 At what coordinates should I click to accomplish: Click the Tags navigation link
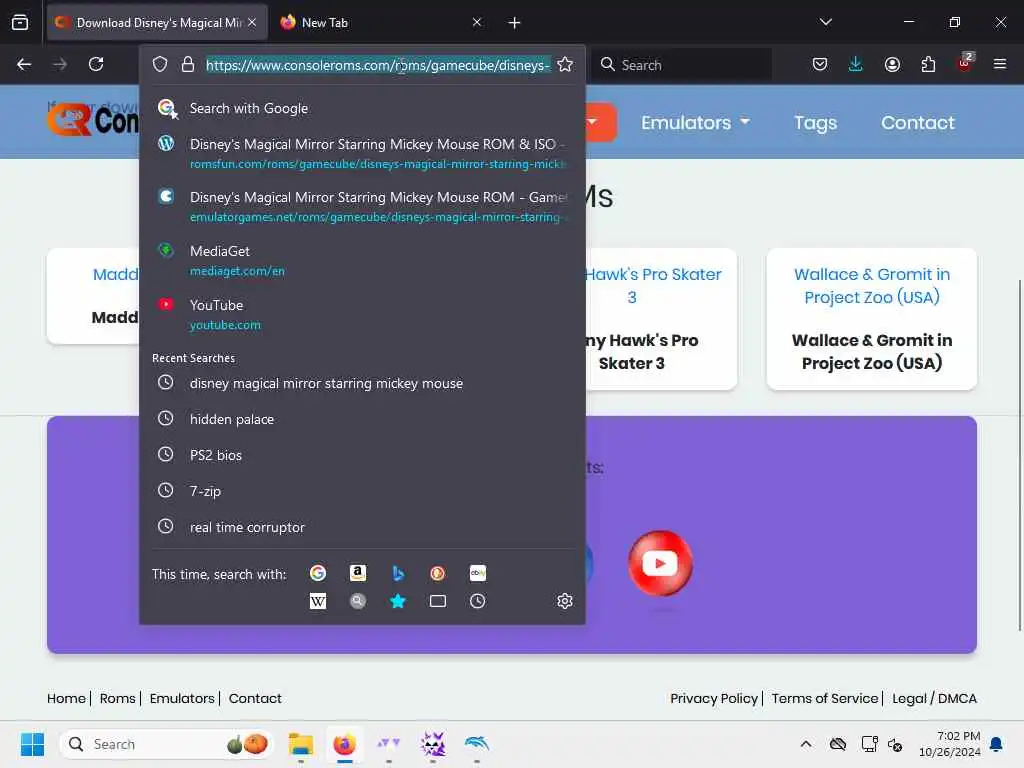tap(815, 123)
